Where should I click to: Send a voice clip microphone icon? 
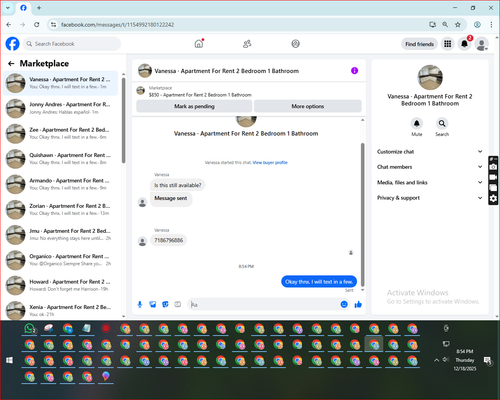[140, 304]
